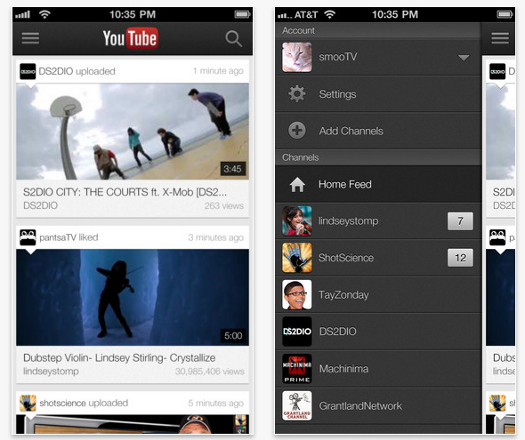This screenshot has width=525, height=440.
Task: Tap the 'Channels' section header
Action: (x=378, y=157)
